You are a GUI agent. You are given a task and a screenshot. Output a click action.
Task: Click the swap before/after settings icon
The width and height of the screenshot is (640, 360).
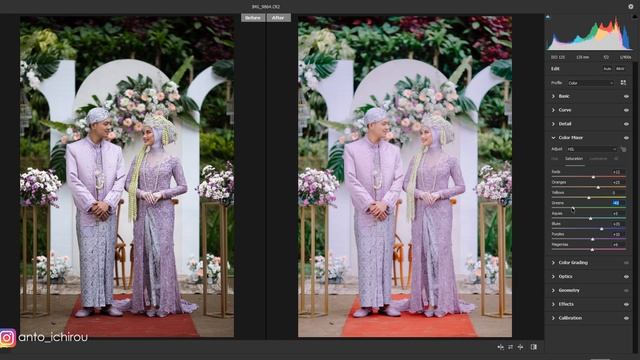pos(510,347)
